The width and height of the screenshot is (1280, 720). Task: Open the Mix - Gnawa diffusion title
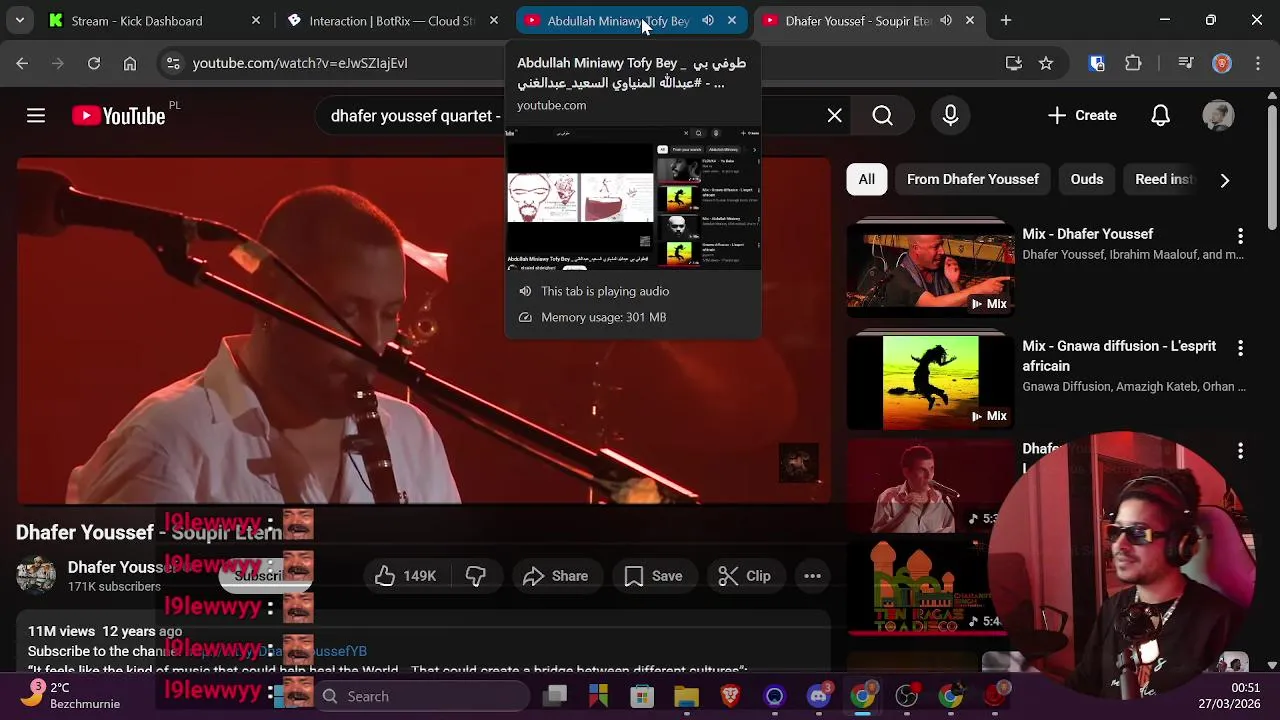point(1119,356)
